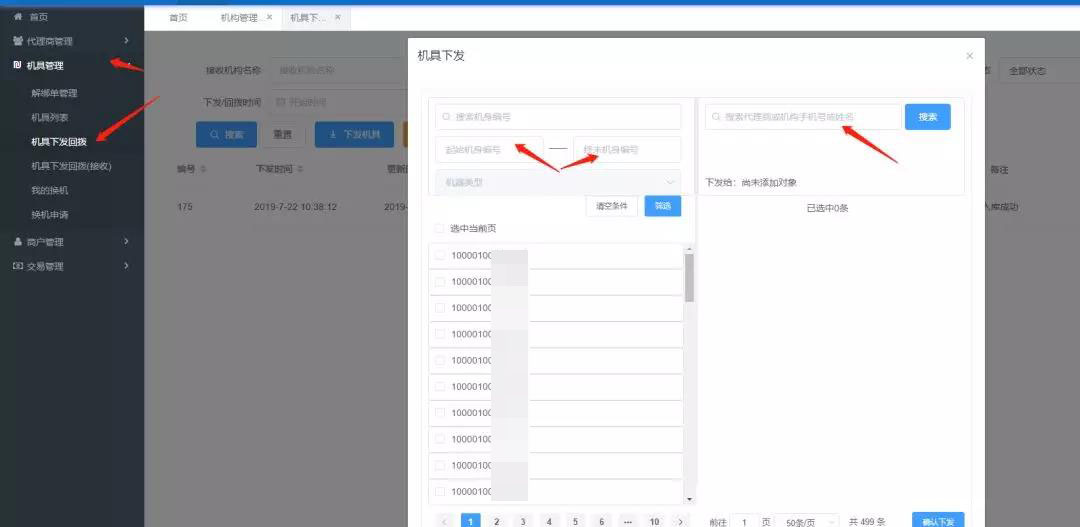Viewport: 1080px width, 527px height.
Task: Click the 清空条件 button
Action: coord(612,206)
